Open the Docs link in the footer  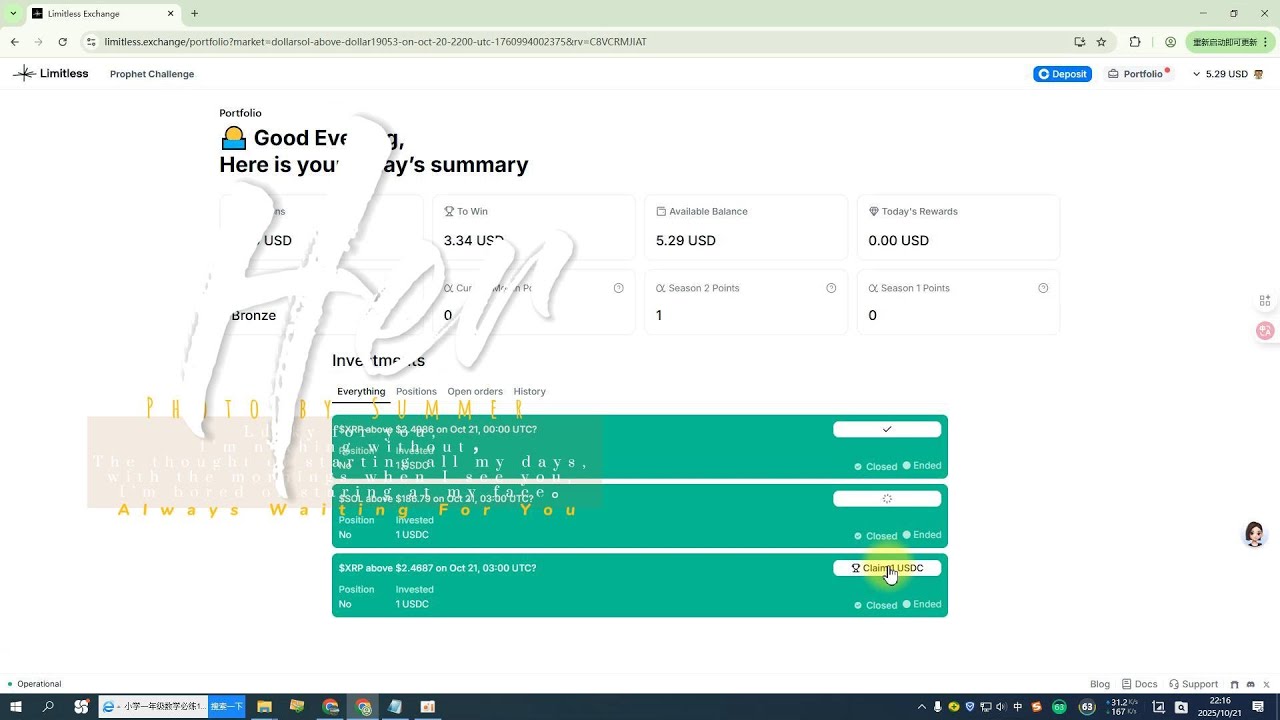click(x=1140, y=684)
